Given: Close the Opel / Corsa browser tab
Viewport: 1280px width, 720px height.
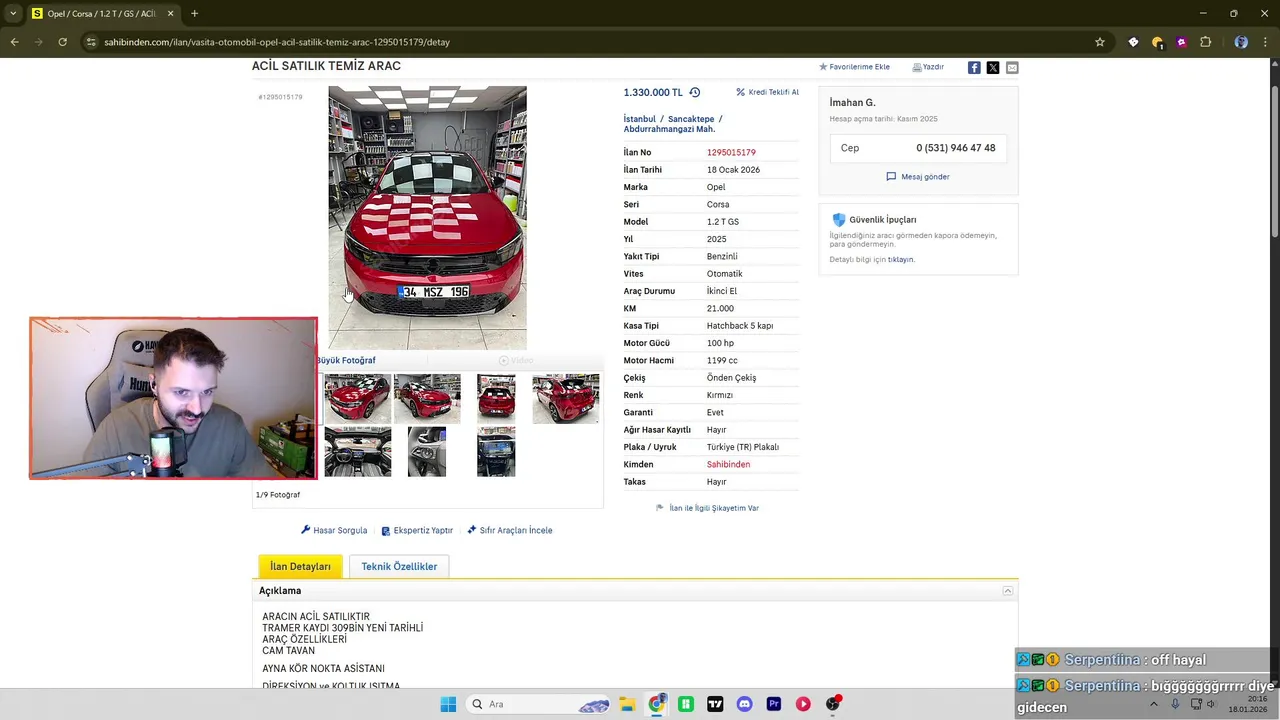Looking at the screenshot, I should (169, 14).
